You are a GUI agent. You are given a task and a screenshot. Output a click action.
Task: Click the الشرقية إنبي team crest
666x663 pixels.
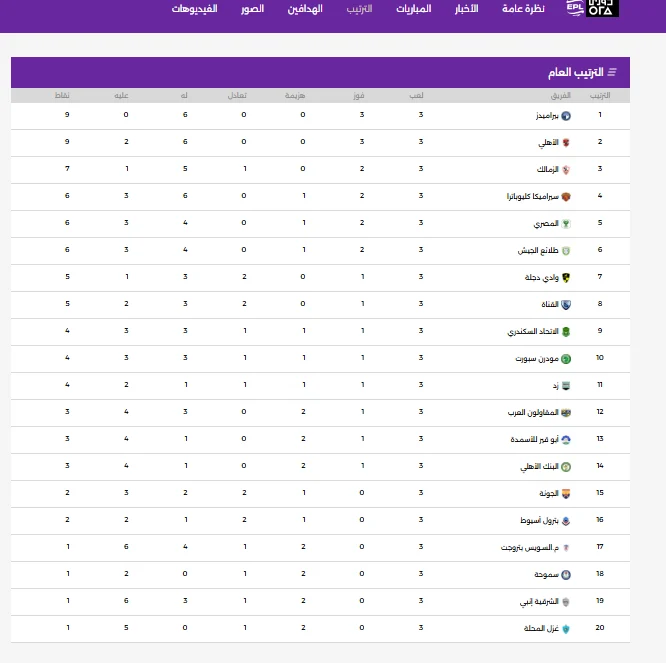(x=566, y=602)
